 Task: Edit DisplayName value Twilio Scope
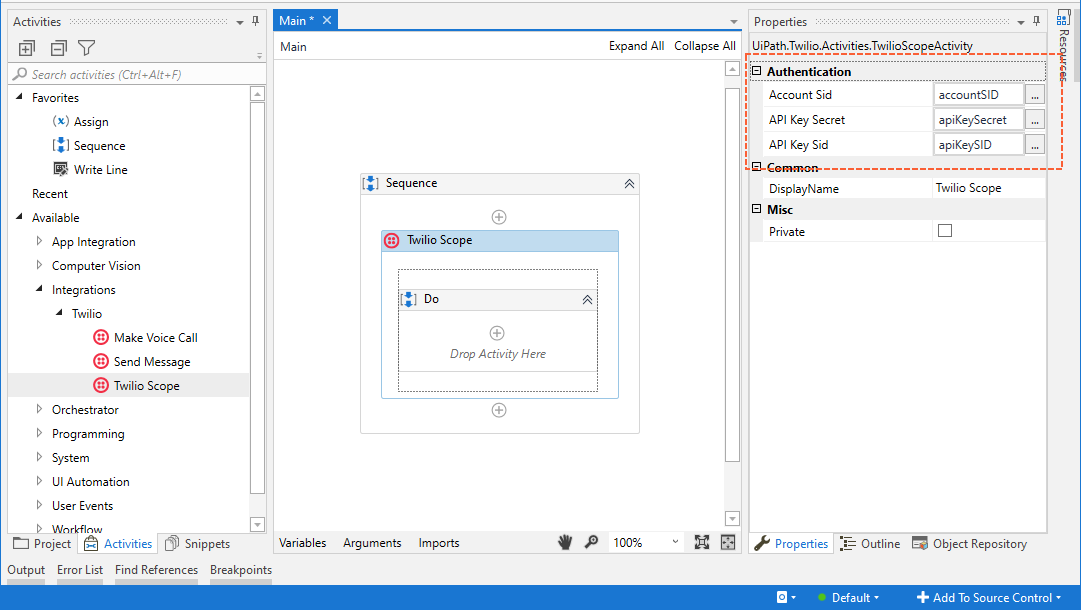tap(989, 187)
